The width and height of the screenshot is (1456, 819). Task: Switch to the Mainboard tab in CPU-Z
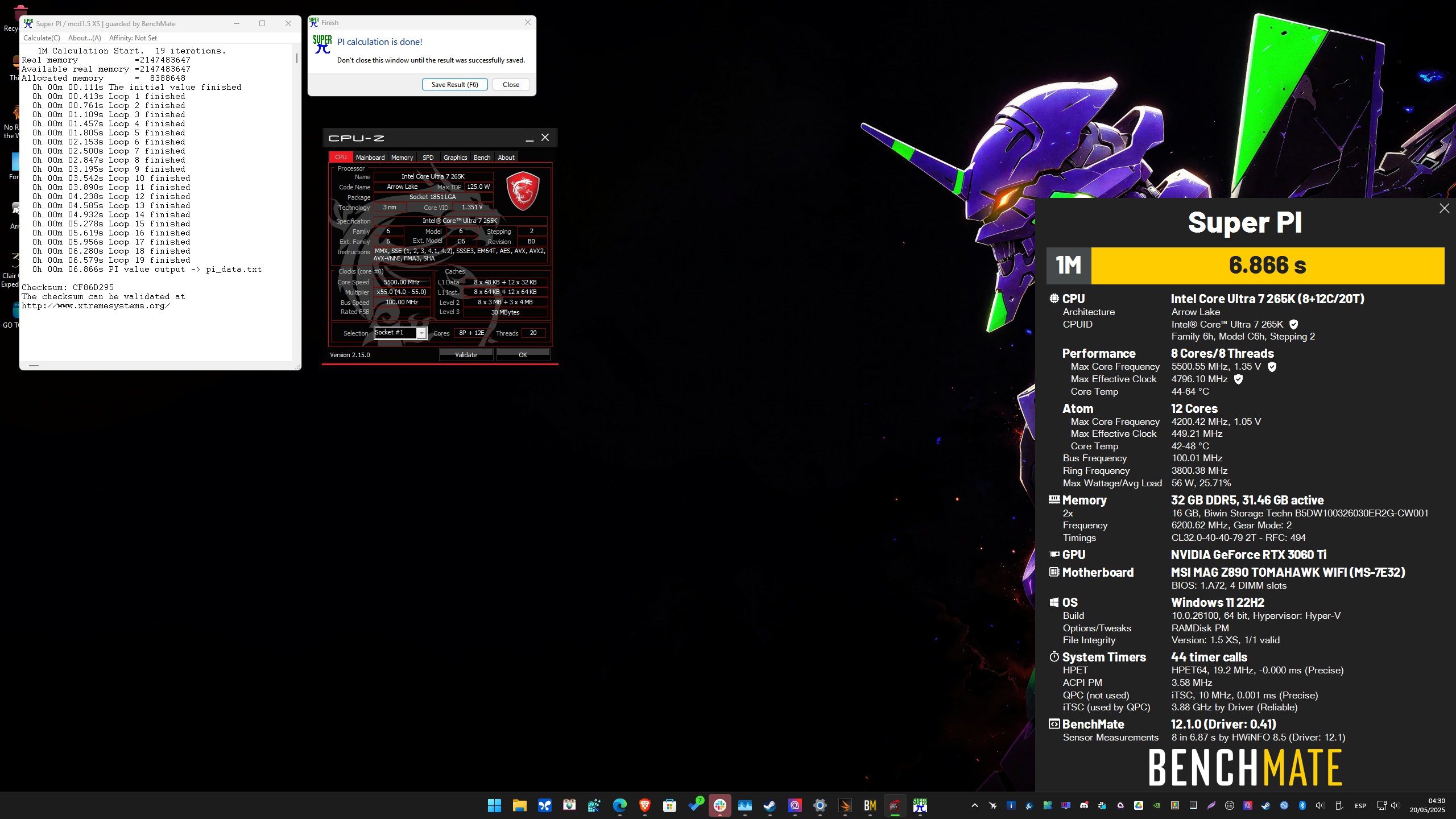coord(370,158)
